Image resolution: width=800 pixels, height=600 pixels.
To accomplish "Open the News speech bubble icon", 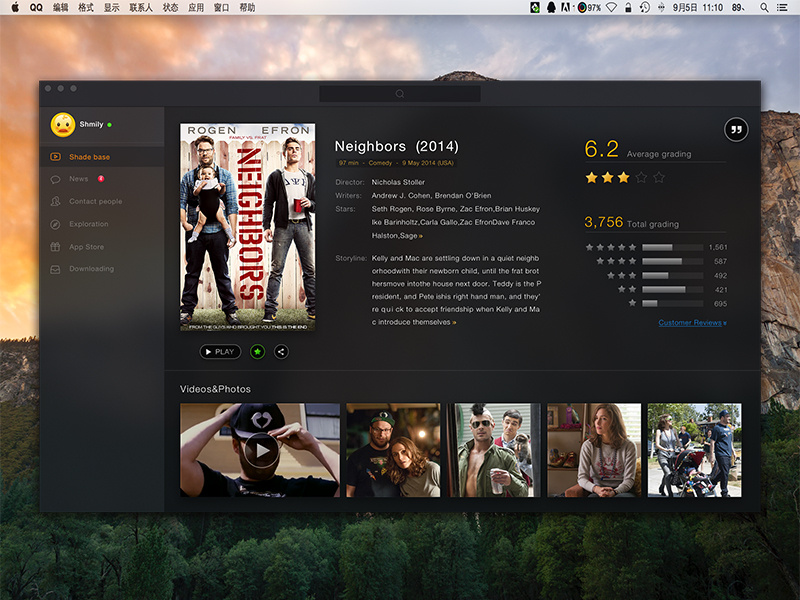I will 55,179.
